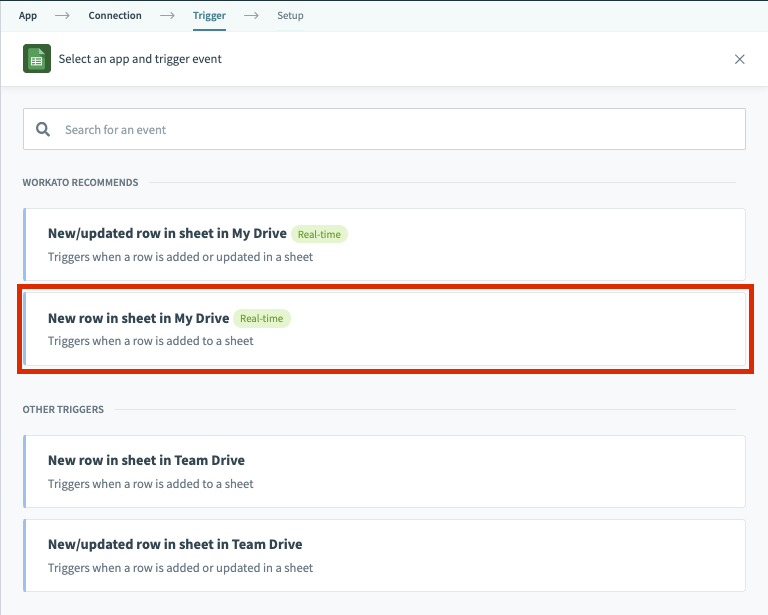Image resolution: width=768 pixels, height=615 pixels.
Task: Click the Other Triggers section heading
Action: pyautogui.click(x=63, y=410)
